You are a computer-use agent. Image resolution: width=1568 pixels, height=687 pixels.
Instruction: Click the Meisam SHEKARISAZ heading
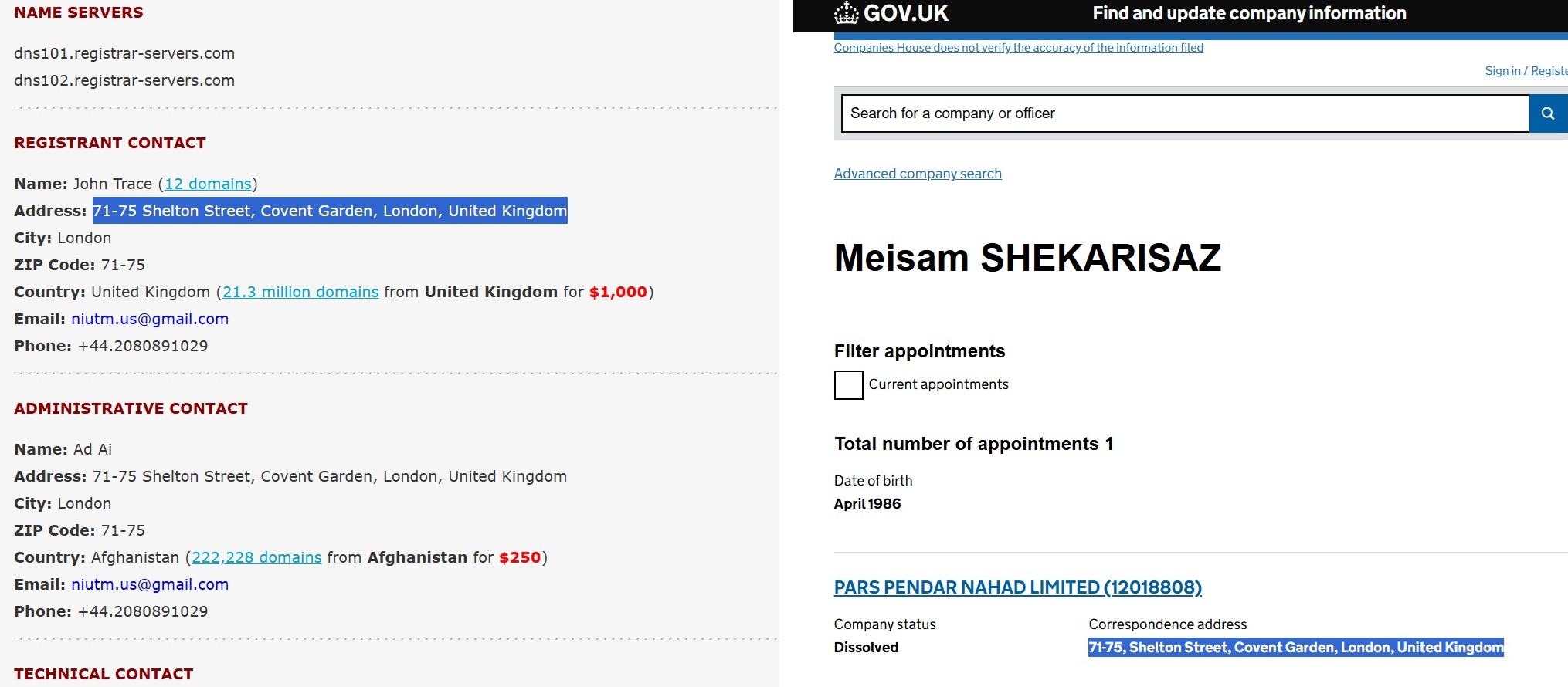pyautogui.click(x=1027, y=258)
